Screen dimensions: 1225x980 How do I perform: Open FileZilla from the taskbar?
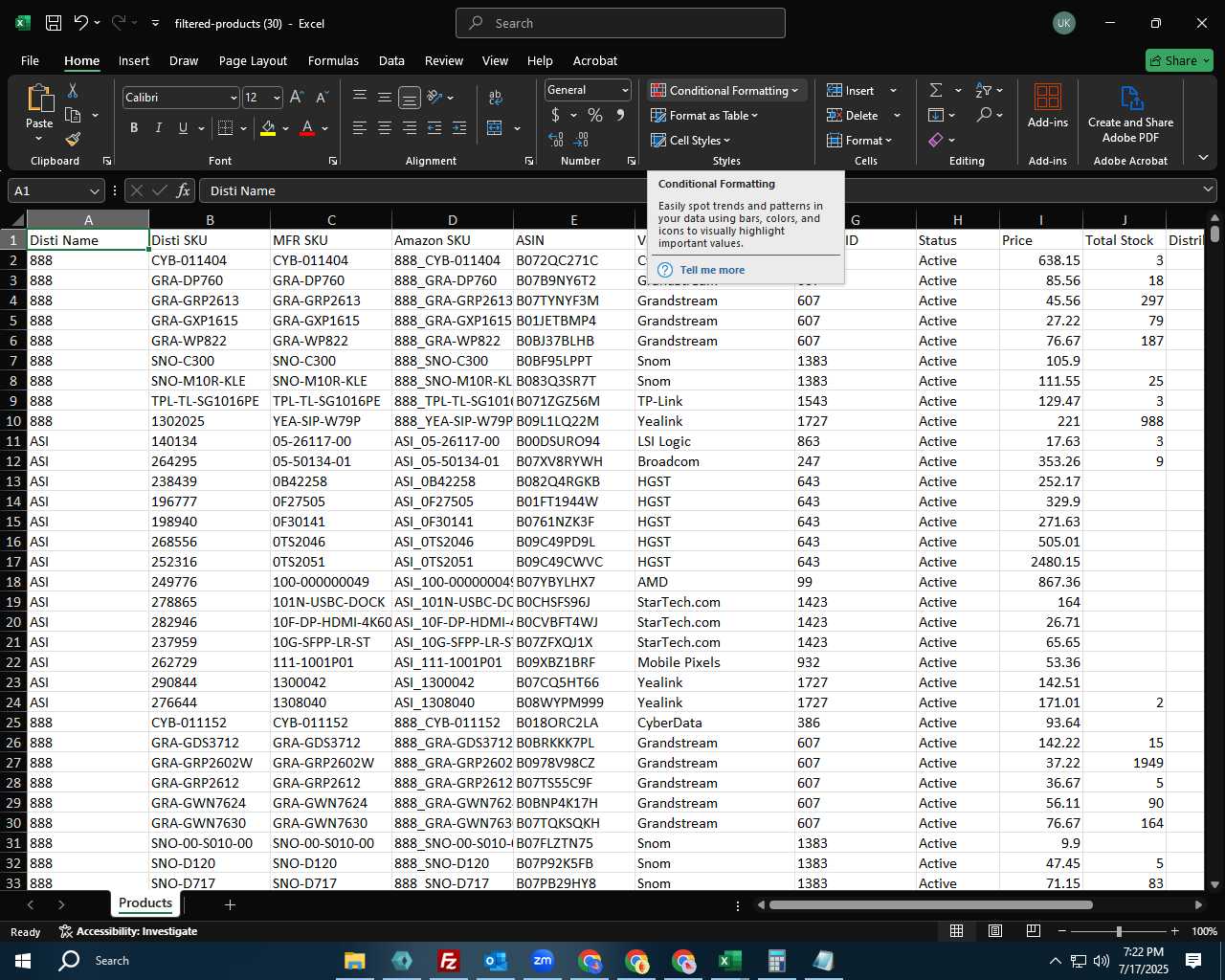click(x=448, y=961)
